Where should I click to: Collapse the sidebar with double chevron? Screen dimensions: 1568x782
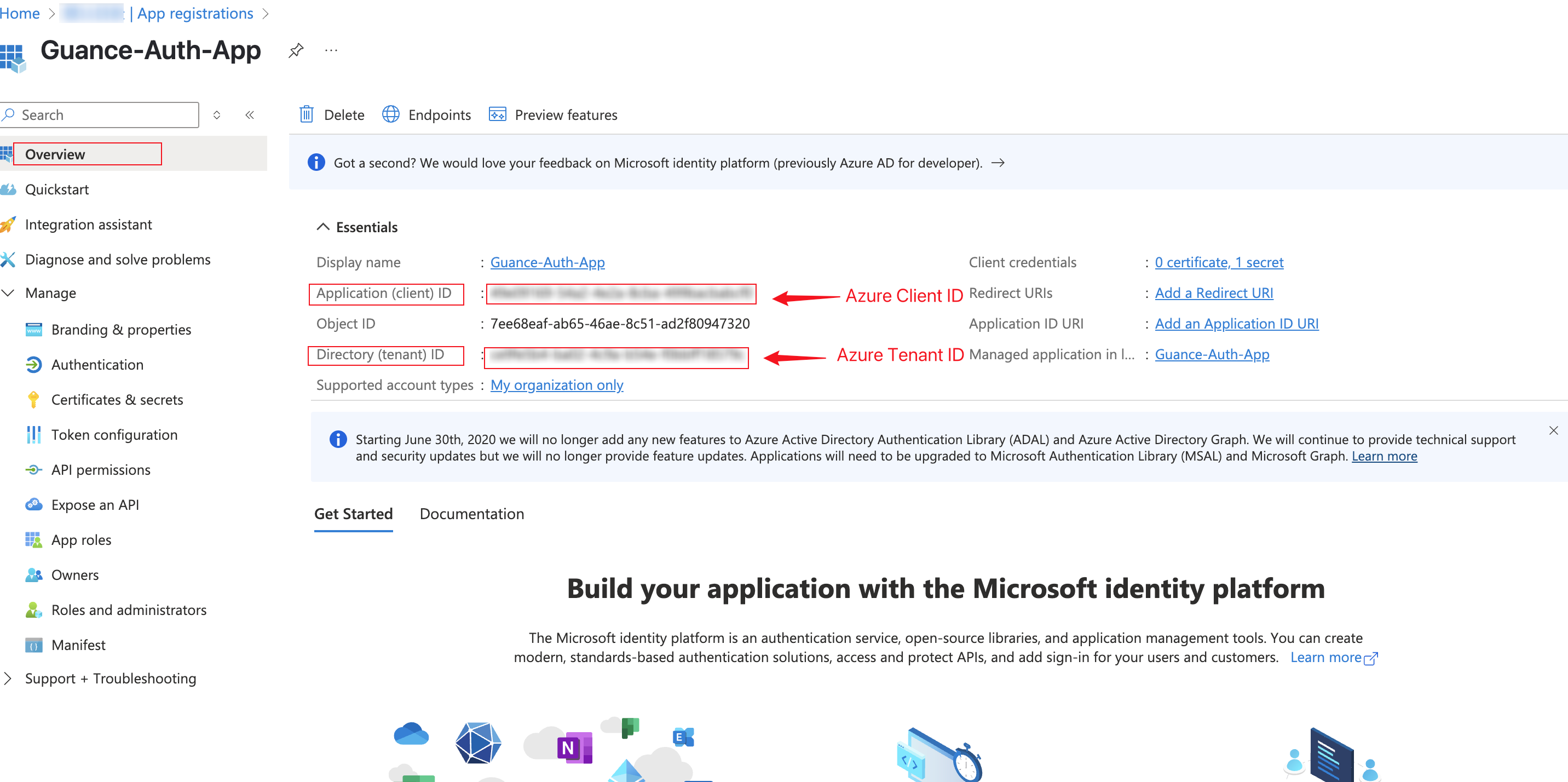(250, 114)
